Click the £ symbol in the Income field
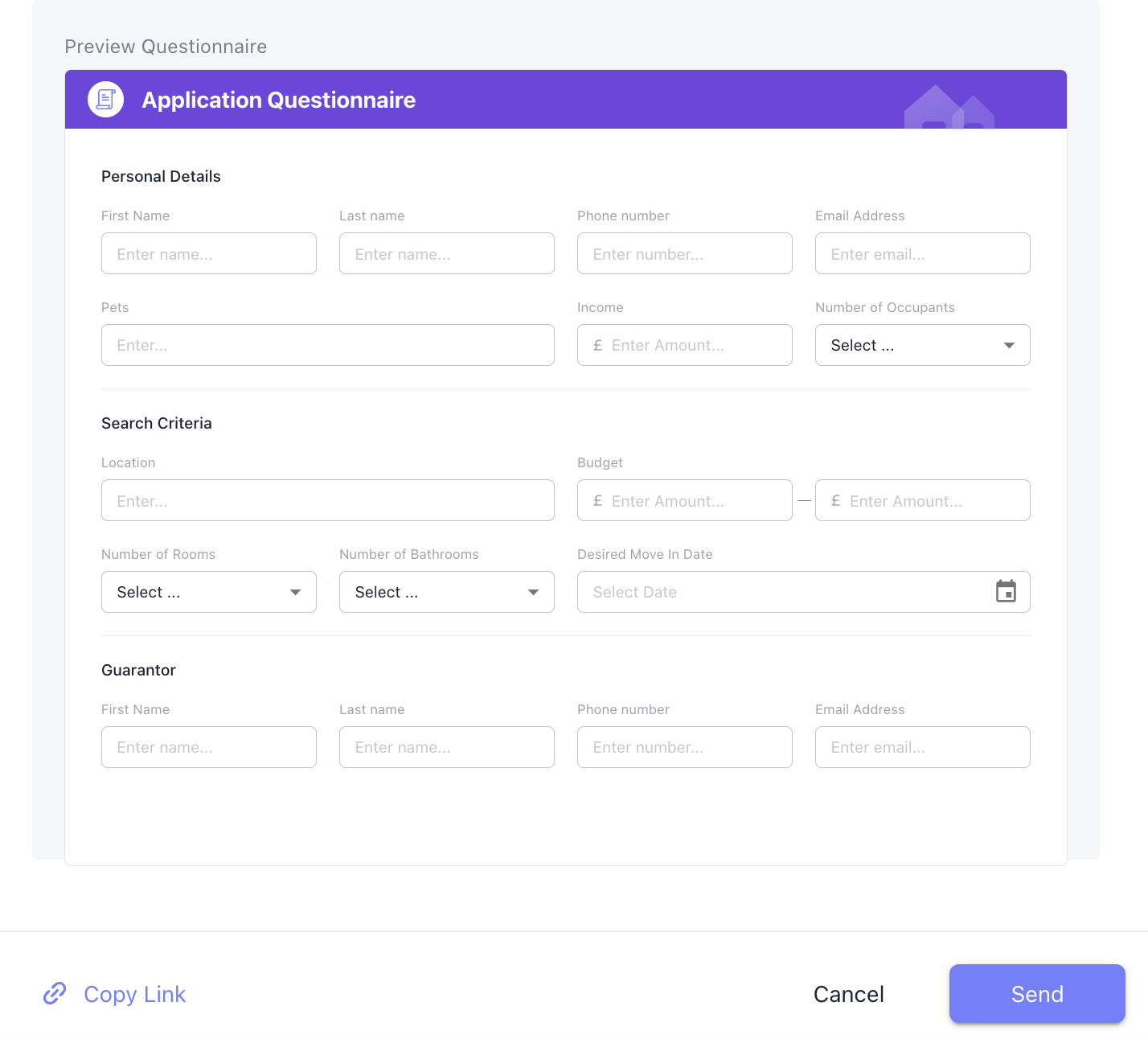The height and width of the screenshot is (1039, 1148). tap(597, 345)
